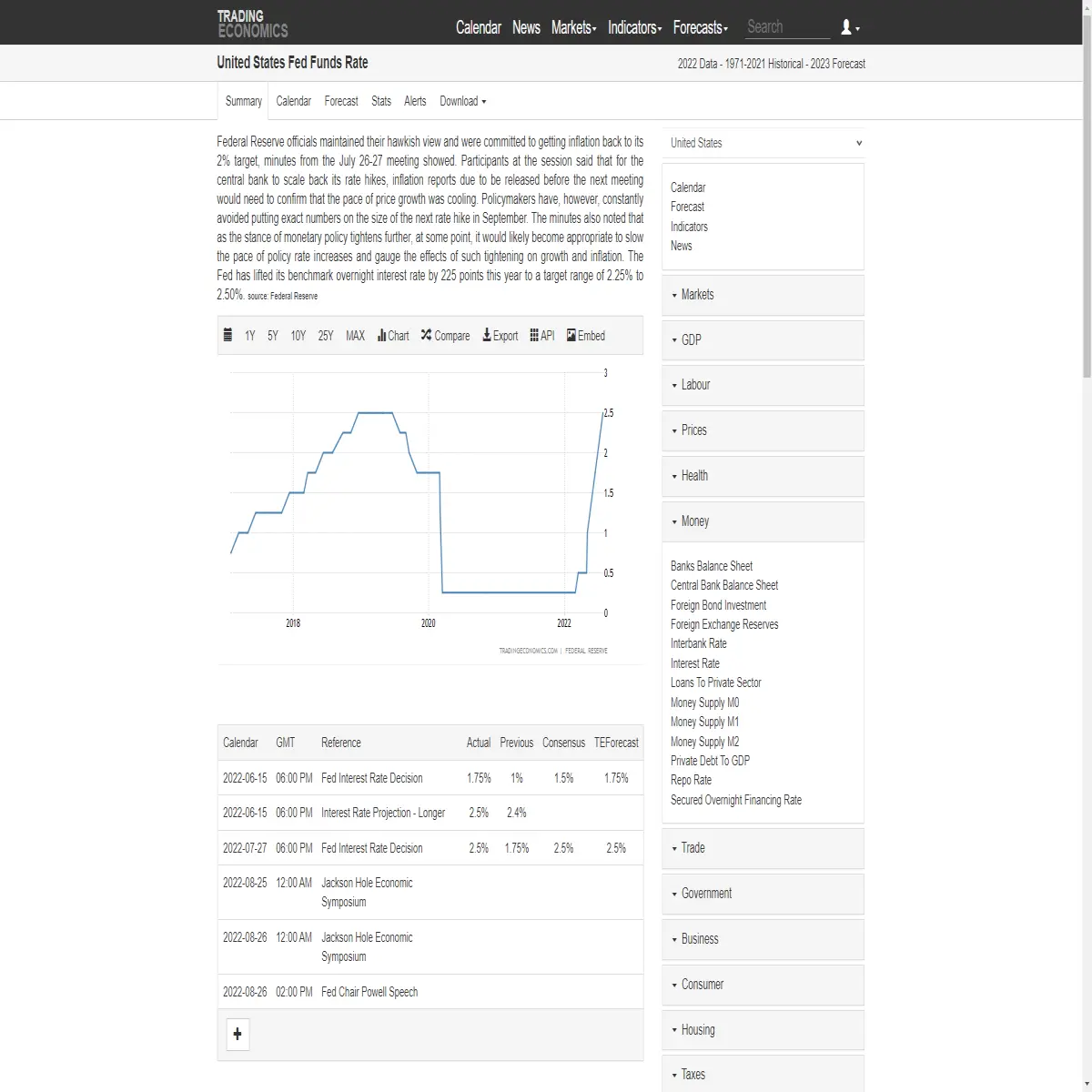
Task: Open Banks Balance Sheet link
Action: tap(712, 566)
